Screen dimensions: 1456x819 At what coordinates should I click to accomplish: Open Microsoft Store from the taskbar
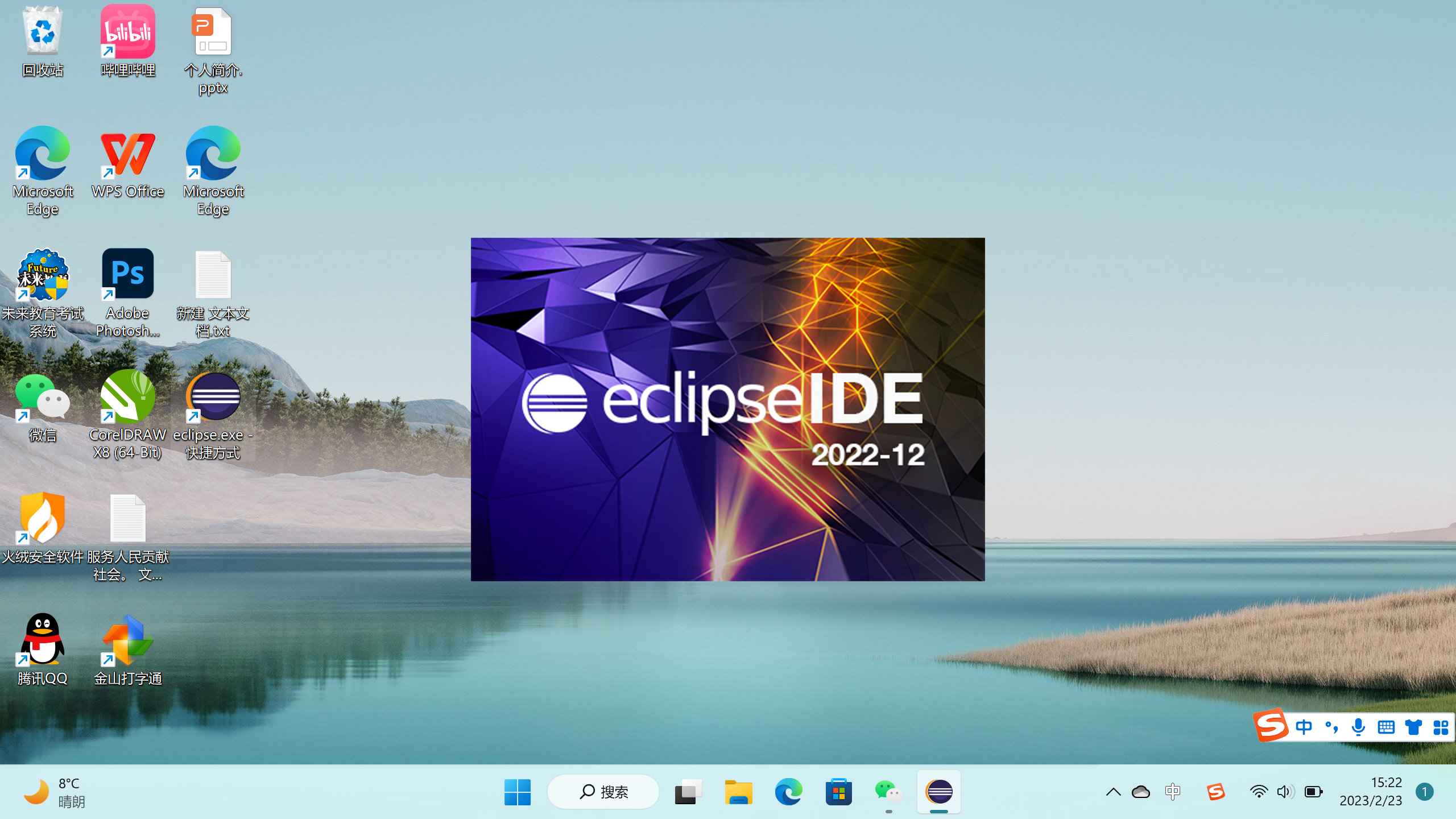[838, 792]
